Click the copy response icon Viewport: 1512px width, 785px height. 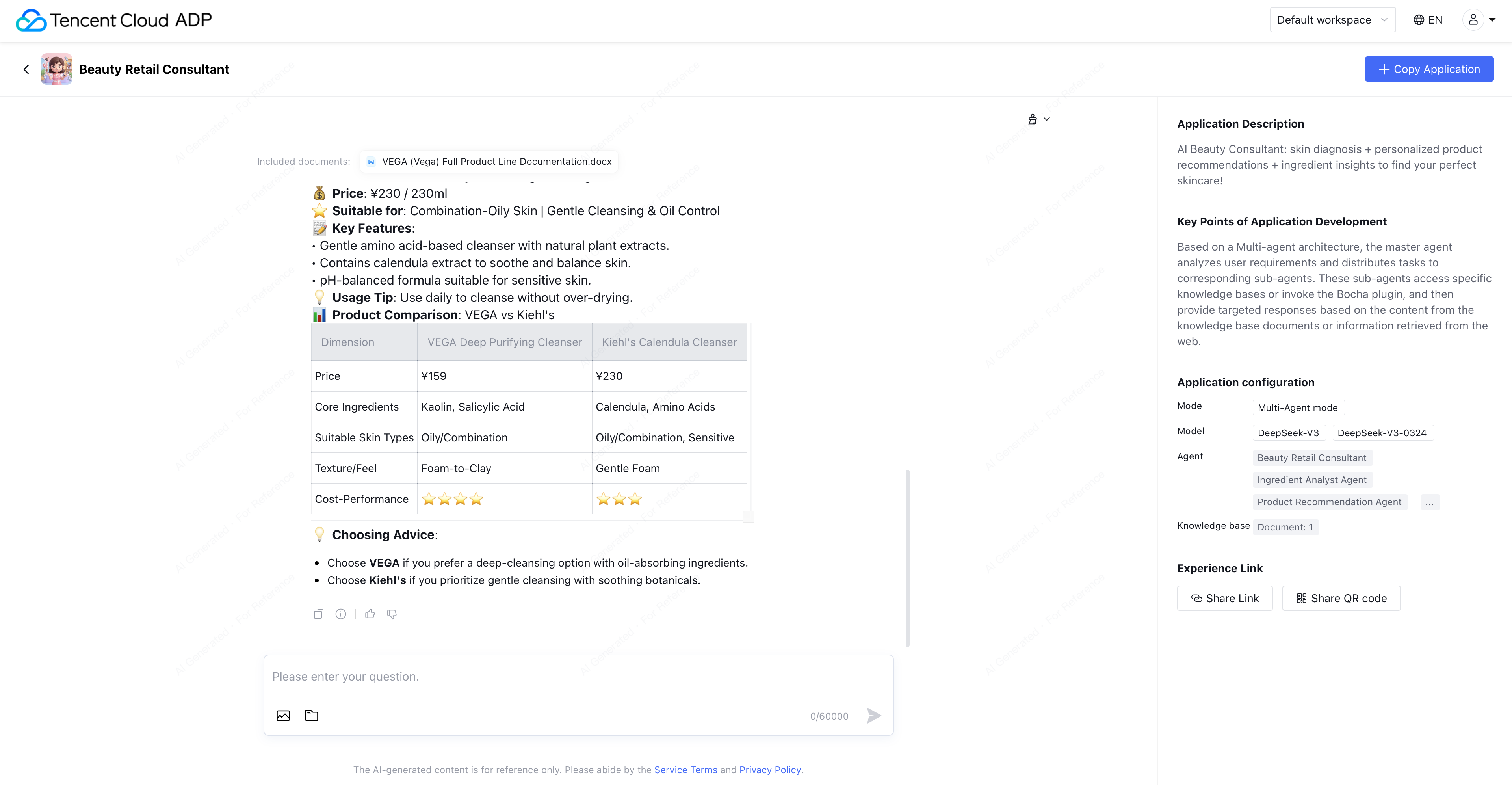(318, 614)
